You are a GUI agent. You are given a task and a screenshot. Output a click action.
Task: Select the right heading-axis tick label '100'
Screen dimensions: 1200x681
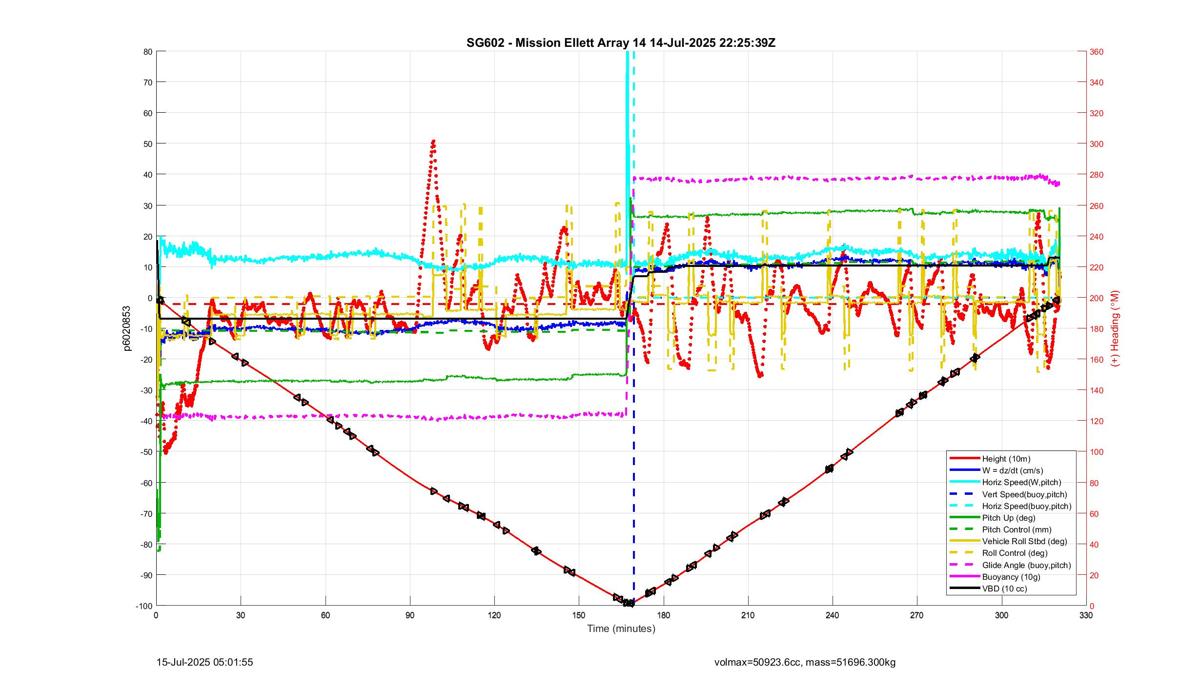[x=1098, y=452]
